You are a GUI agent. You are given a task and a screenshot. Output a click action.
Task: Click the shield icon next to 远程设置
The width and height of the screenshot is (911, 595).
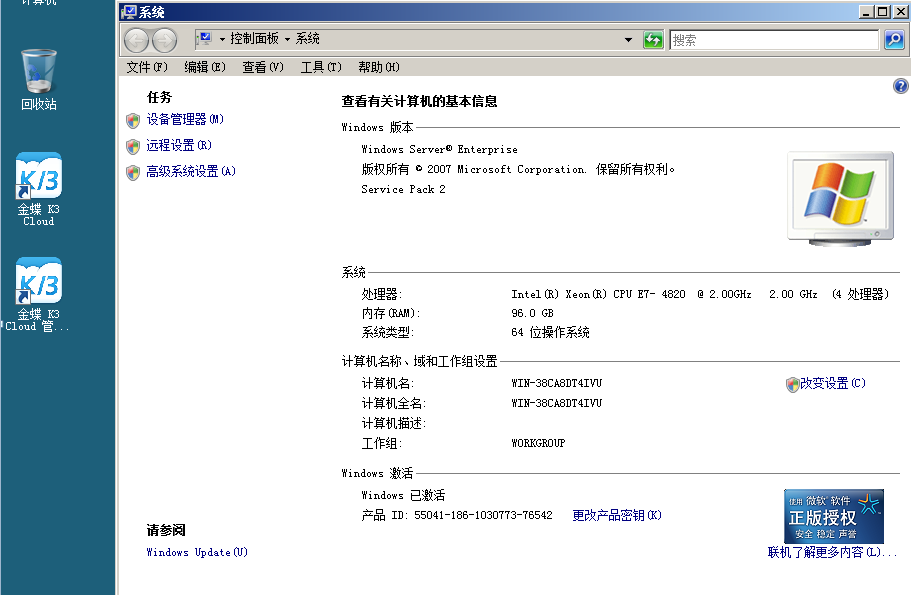[x=133, y=146]
